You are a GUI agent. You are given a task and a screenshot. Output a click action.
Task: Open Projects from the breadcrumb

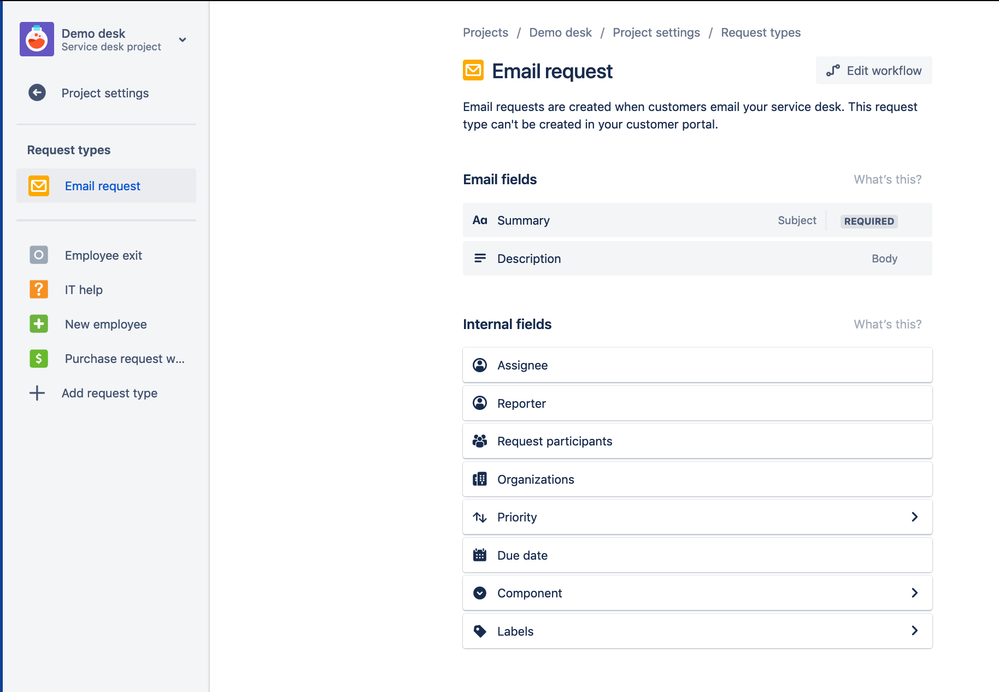(x=485, y=32)
